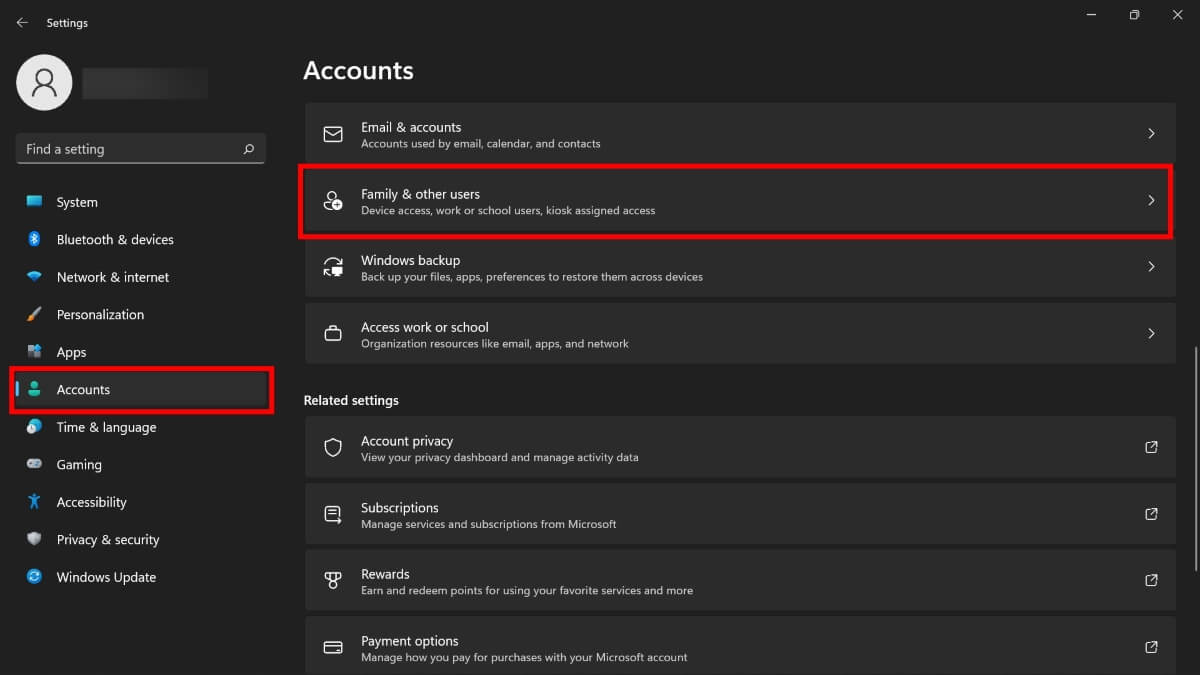Open the System settings category
The width and height of the screenshot is (1200, 675).
(77, 202)
